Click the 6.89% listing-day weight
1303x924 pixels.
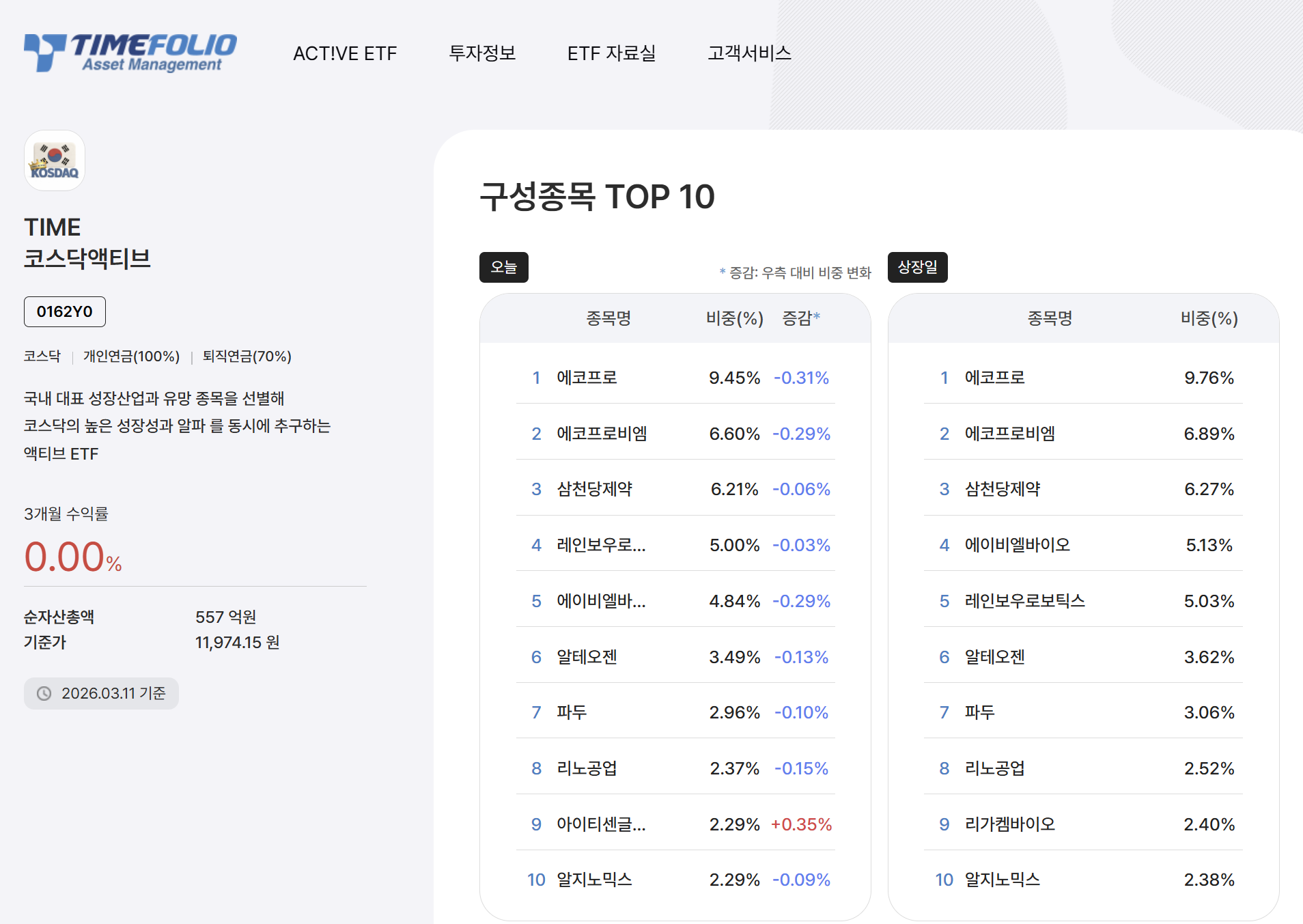(x=1209, y=434)
